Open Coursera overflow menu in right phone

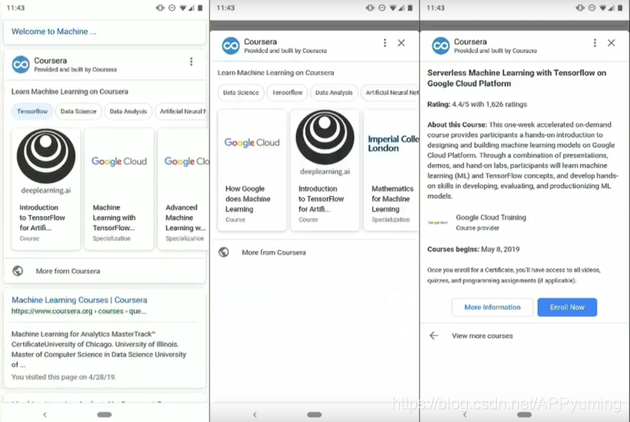pos(595,43)
